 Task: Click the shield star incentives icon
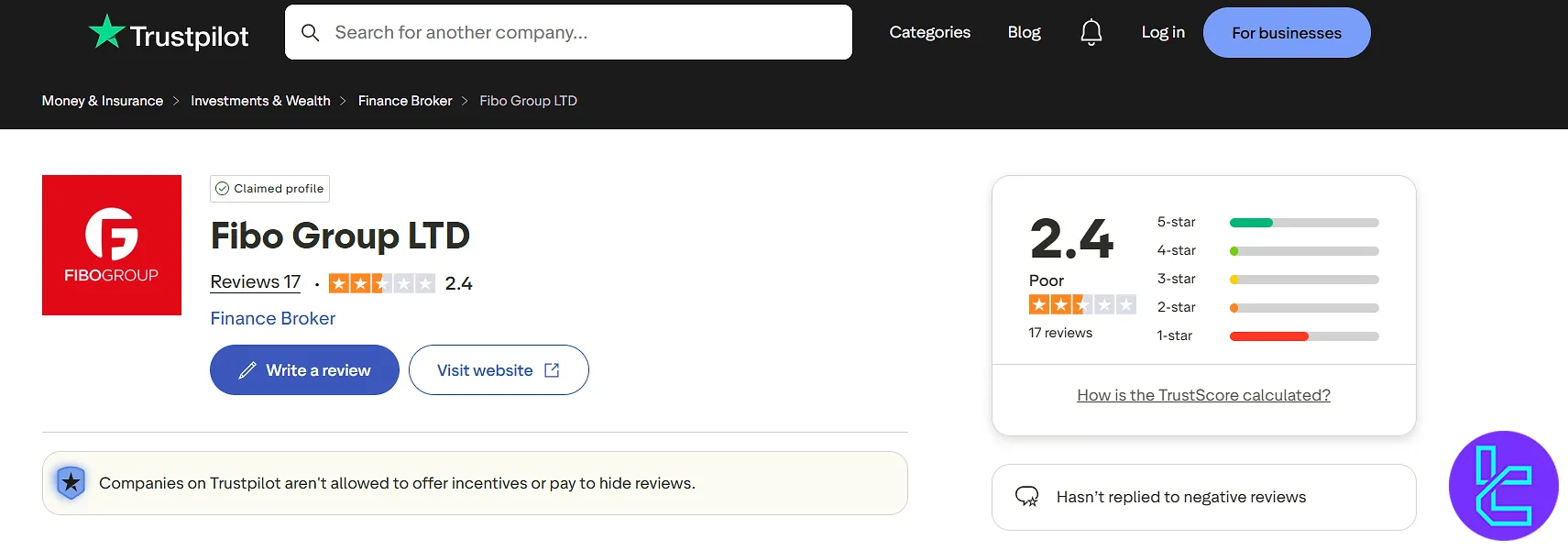[71, 482]
